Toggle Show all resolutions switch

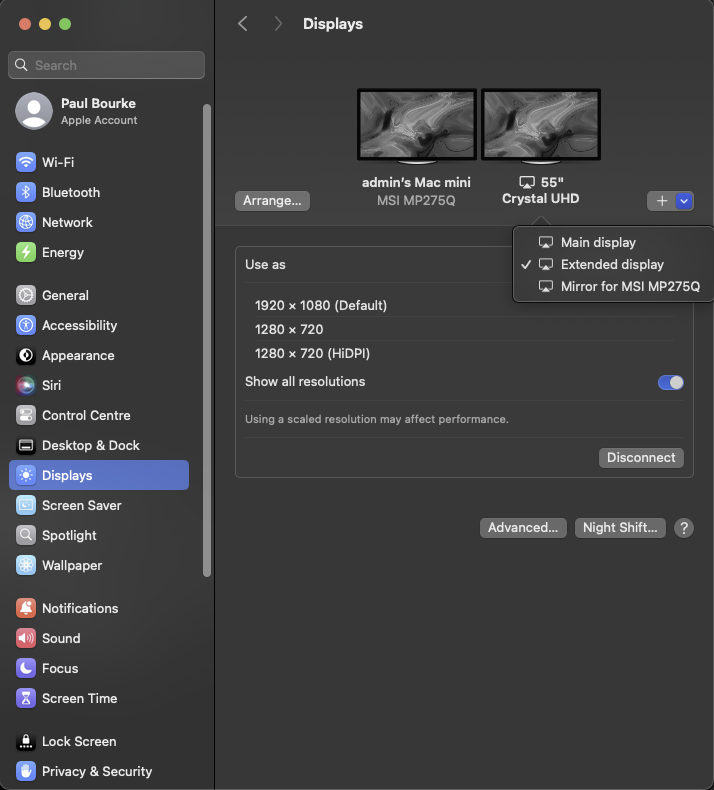point(671,382)
